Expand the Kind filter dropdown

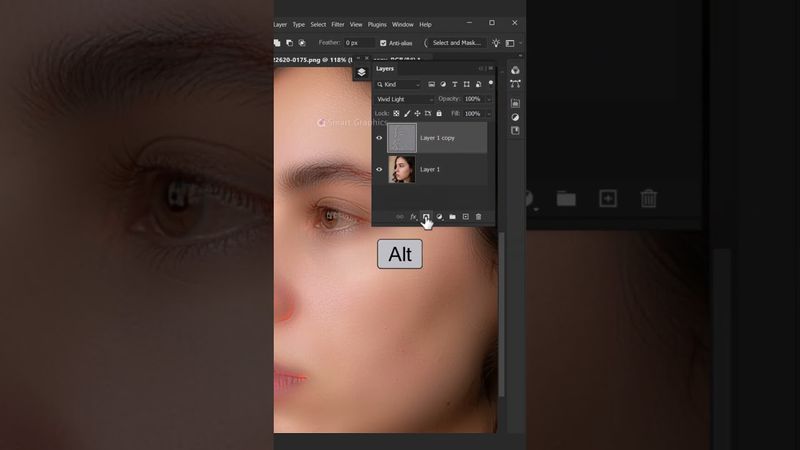tap(401, 84)
